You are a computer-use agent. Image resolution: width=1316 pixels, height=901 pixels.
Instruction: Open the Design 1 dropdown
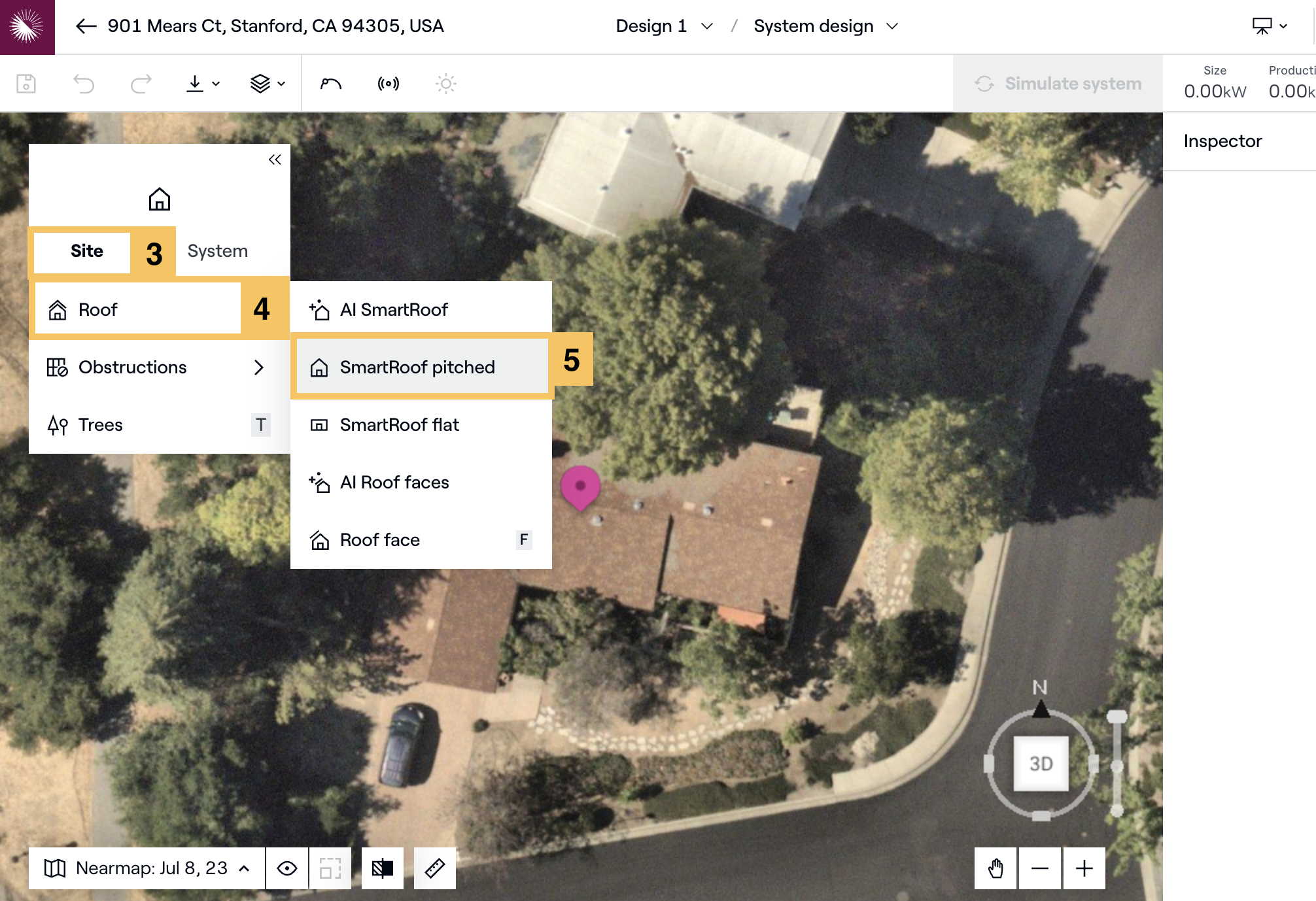click(663, 26)
